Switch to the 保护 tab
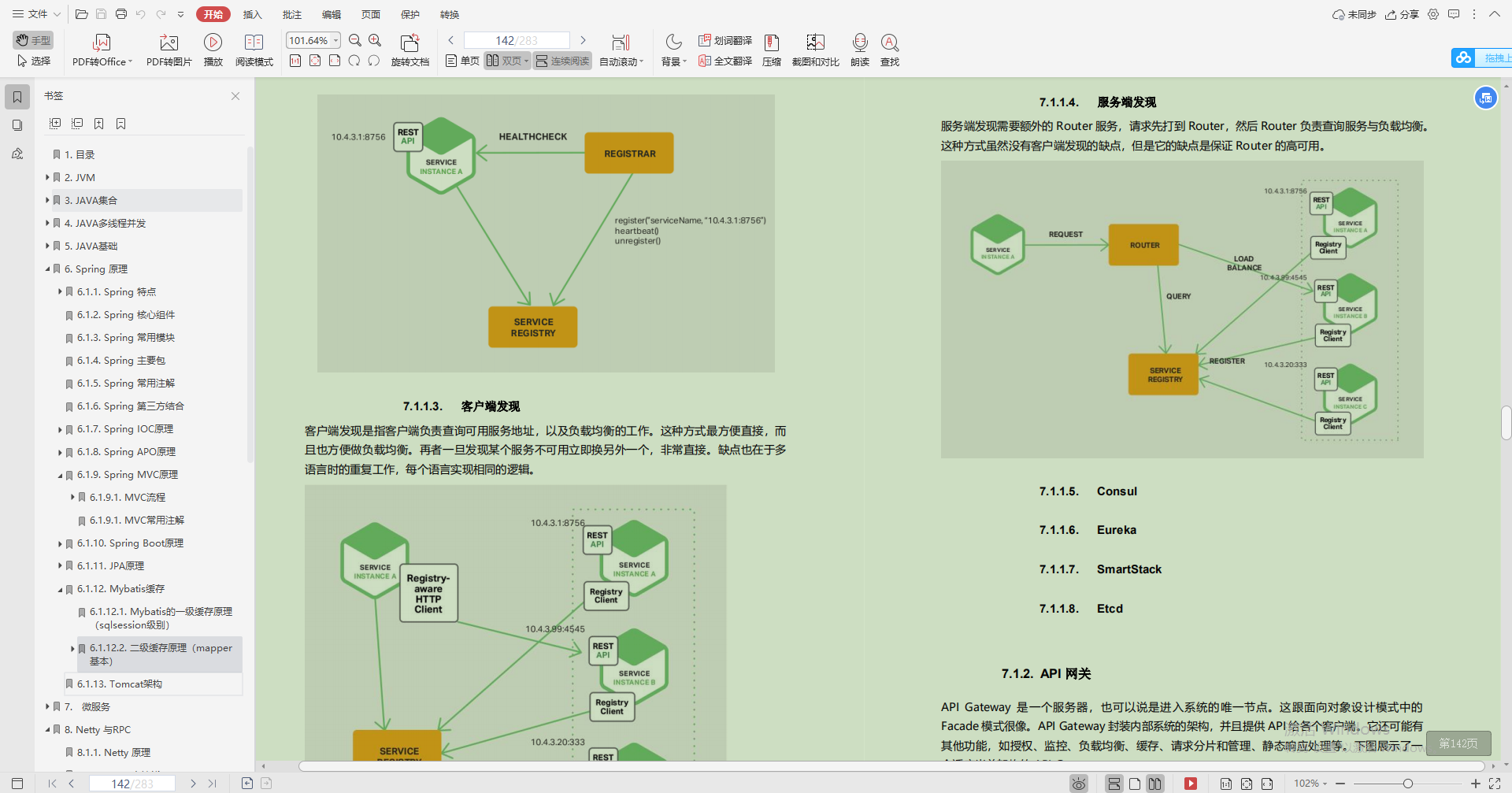This screenshot has height=793, width=1512. (x=410, y=14)
